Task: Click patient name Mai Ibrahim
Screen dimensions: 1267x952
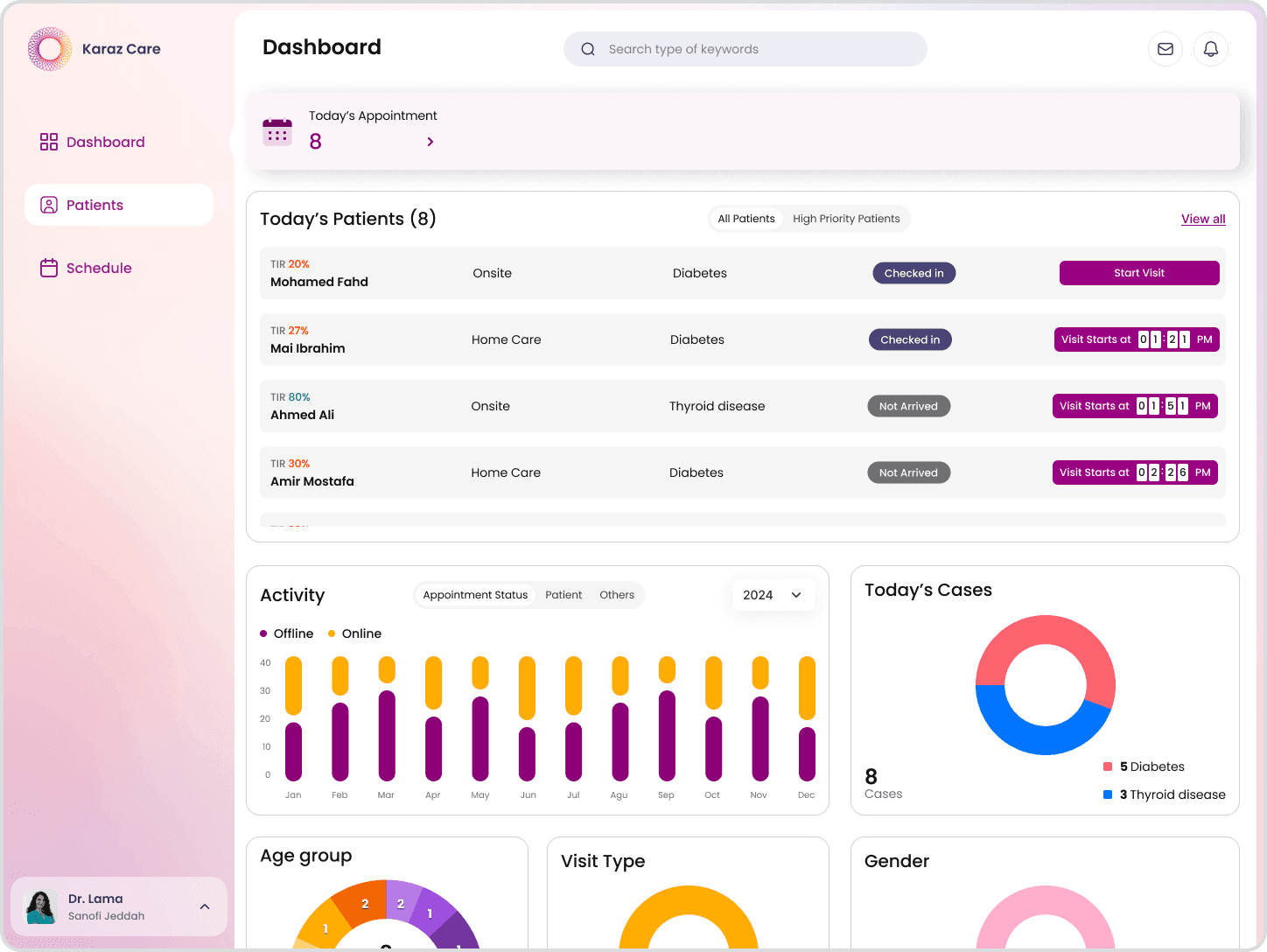Action: pos(308,348)
